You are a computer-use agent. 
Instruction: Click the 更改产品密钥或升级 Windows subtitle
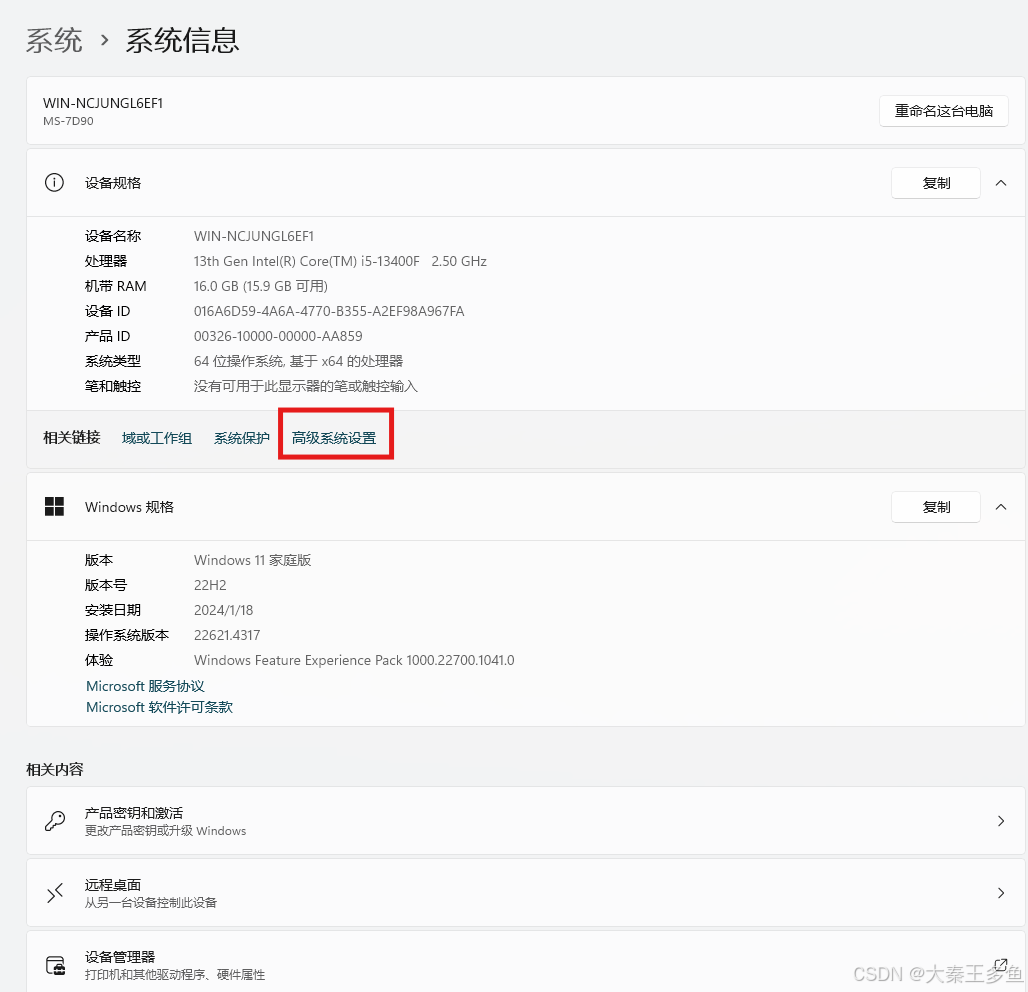pyautogui.click(x=165, y=831)
